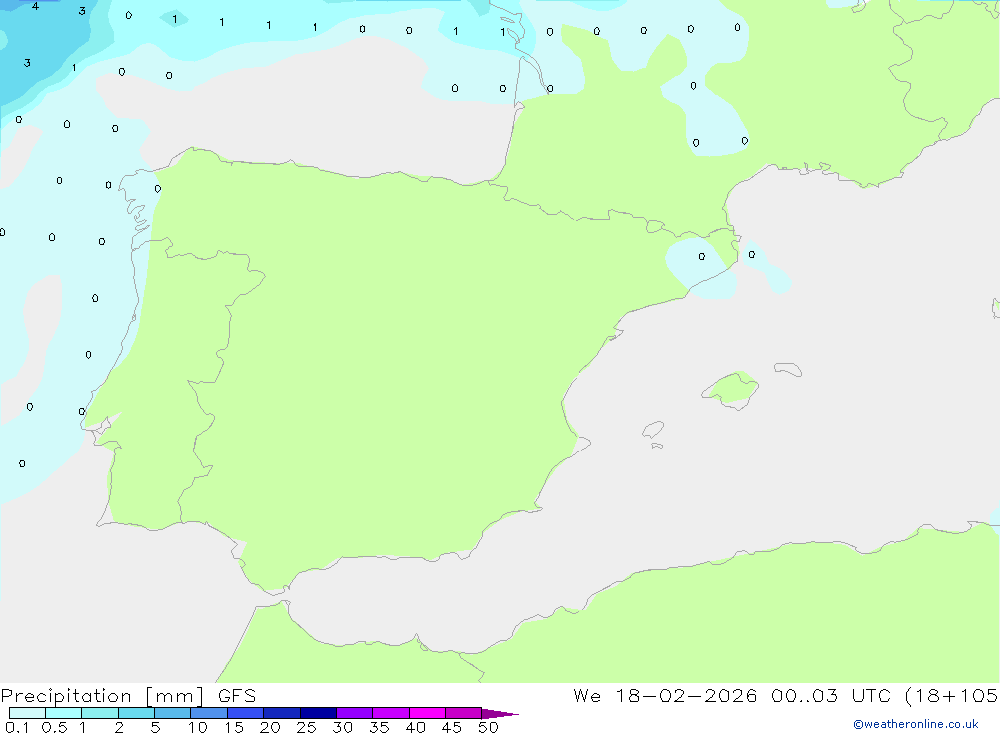
Task: Choose the 35–40 mm legend color box
Action: point(391,713)
